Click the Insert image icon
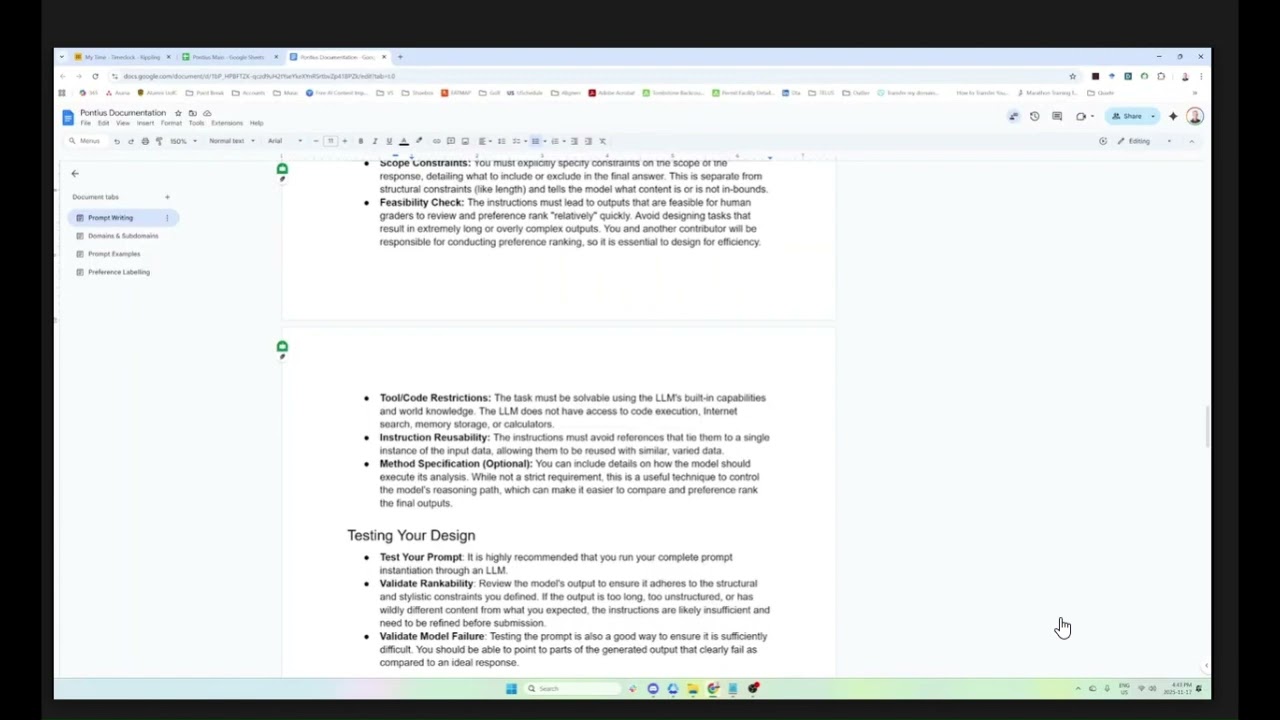 (x=464, y=141)
